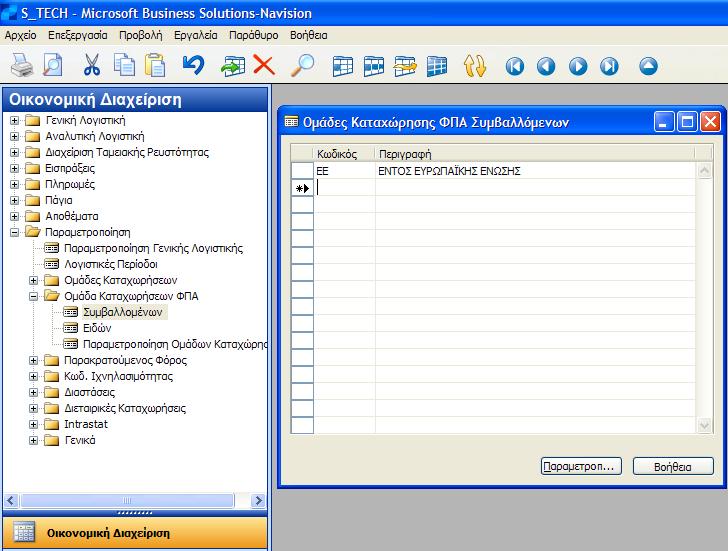Expand the Γενικά folder
The image size is (728, 551).
33,441
